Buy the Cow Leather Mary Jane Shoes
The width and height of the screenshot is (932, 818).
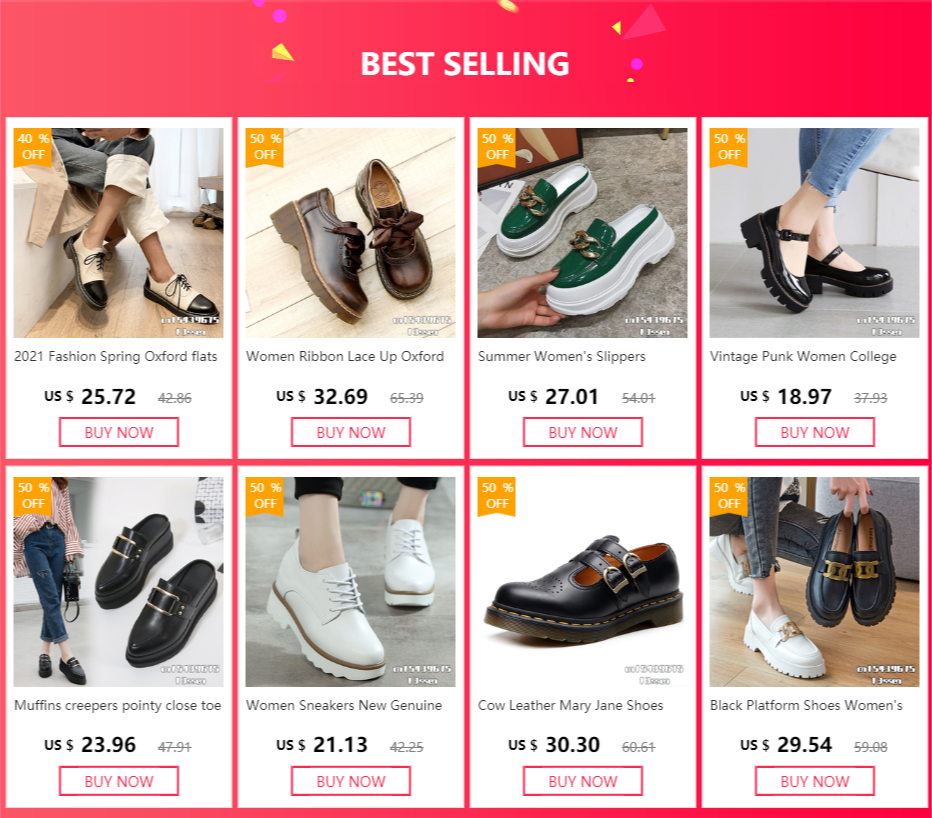point(583,781)
